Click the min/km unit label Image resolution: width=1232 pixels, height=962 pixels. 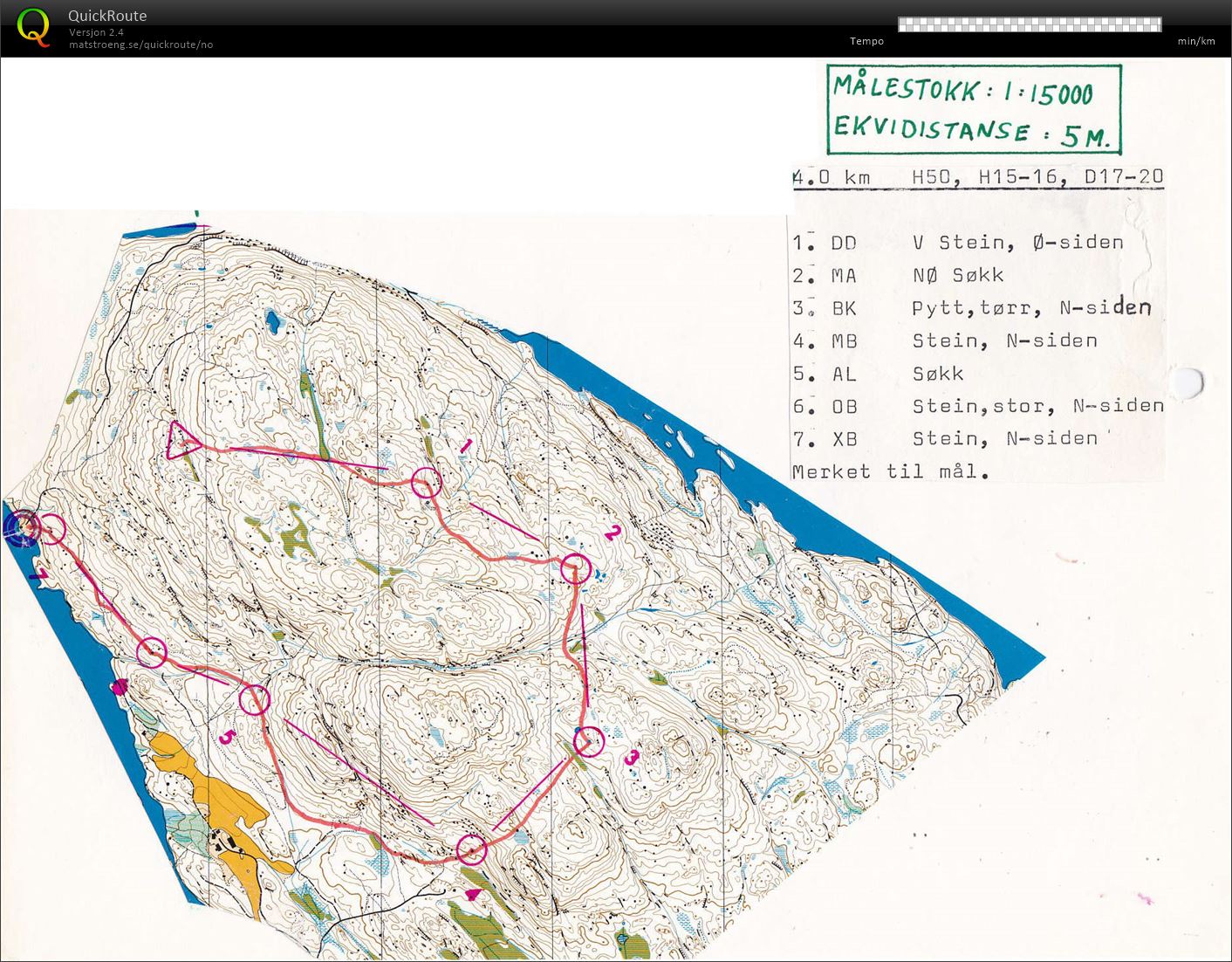[1196, 41]
